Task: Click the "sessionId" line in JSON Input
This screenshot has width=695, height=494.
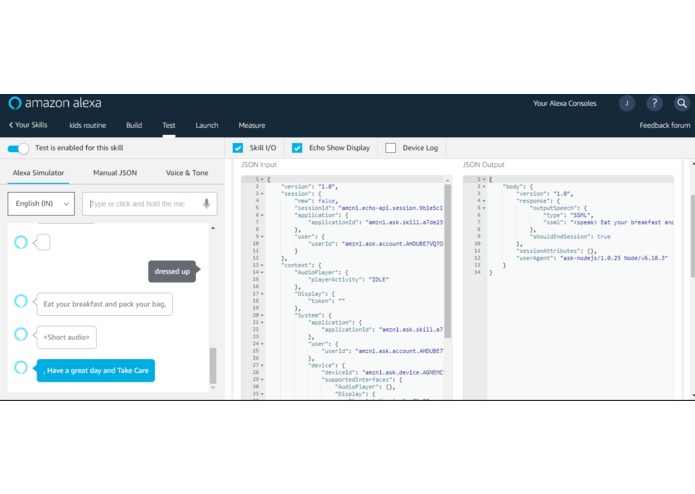Action: tap(368, 208)
